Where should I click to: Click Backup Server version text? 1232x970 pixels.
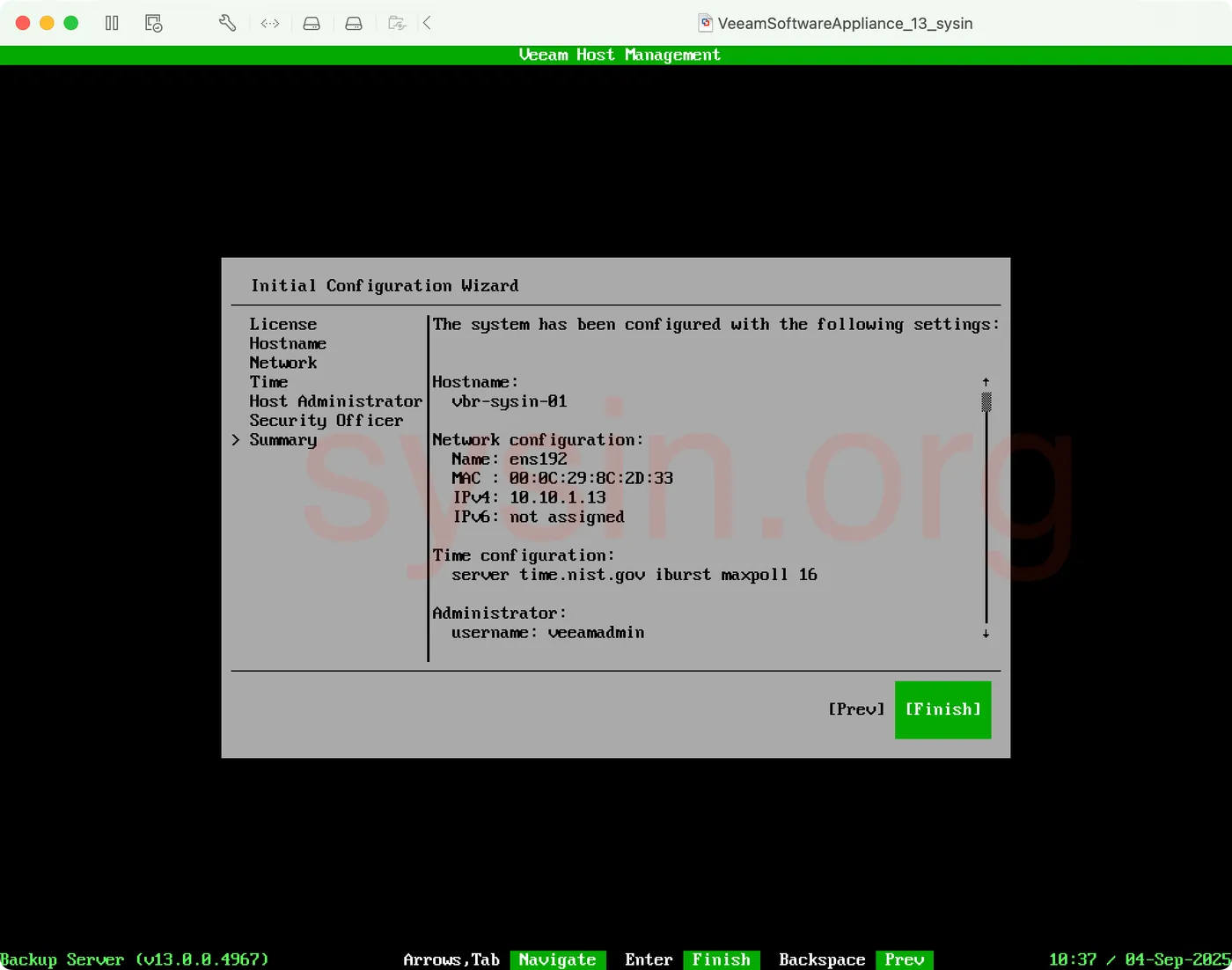coord(135,959)
